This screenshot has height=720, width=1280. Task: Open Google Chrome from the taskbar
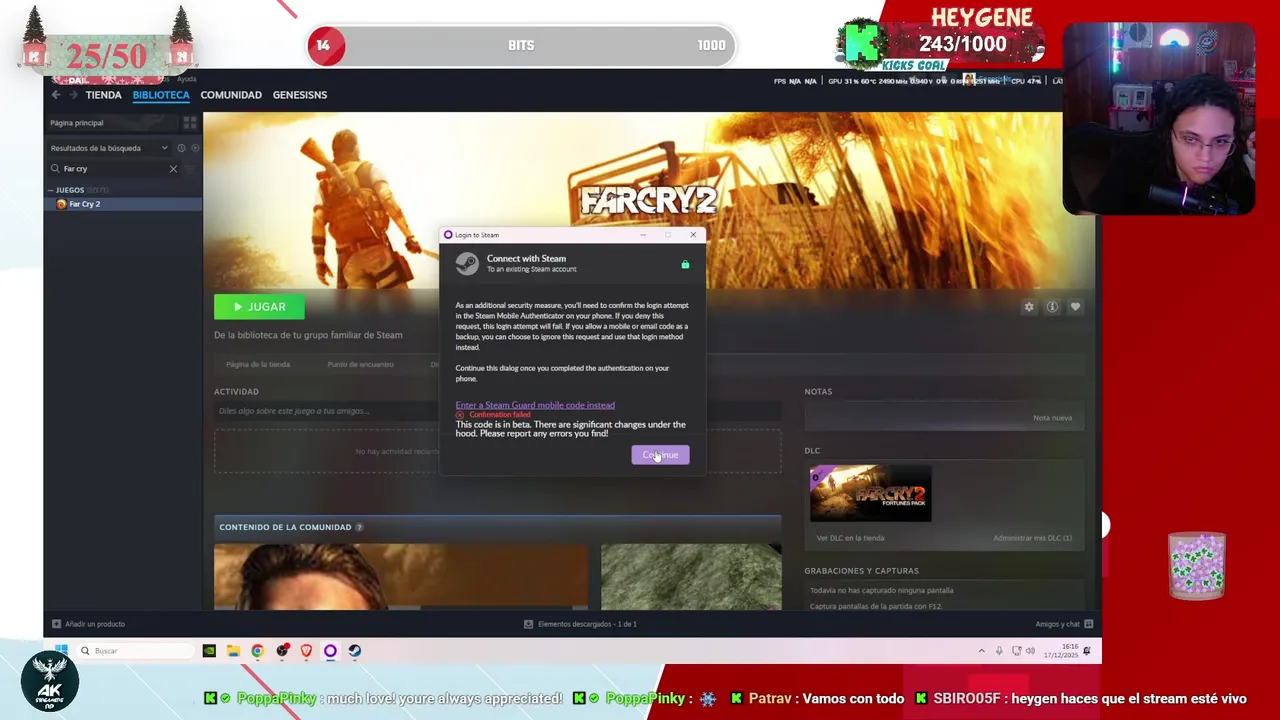(x=257, y=651)
